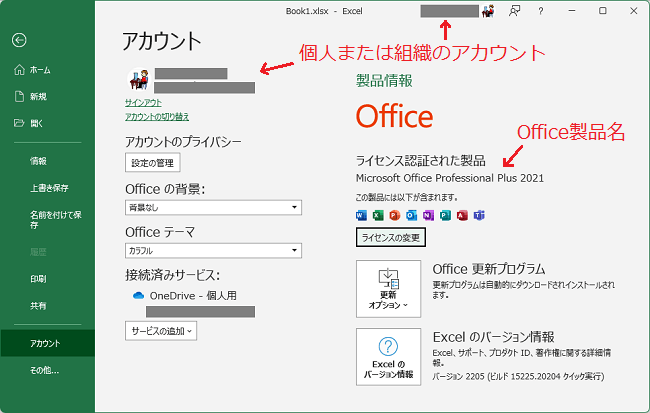Click the 開く folder icon
The width and height of the screenshot is (650, 413).
pos(19,123)
